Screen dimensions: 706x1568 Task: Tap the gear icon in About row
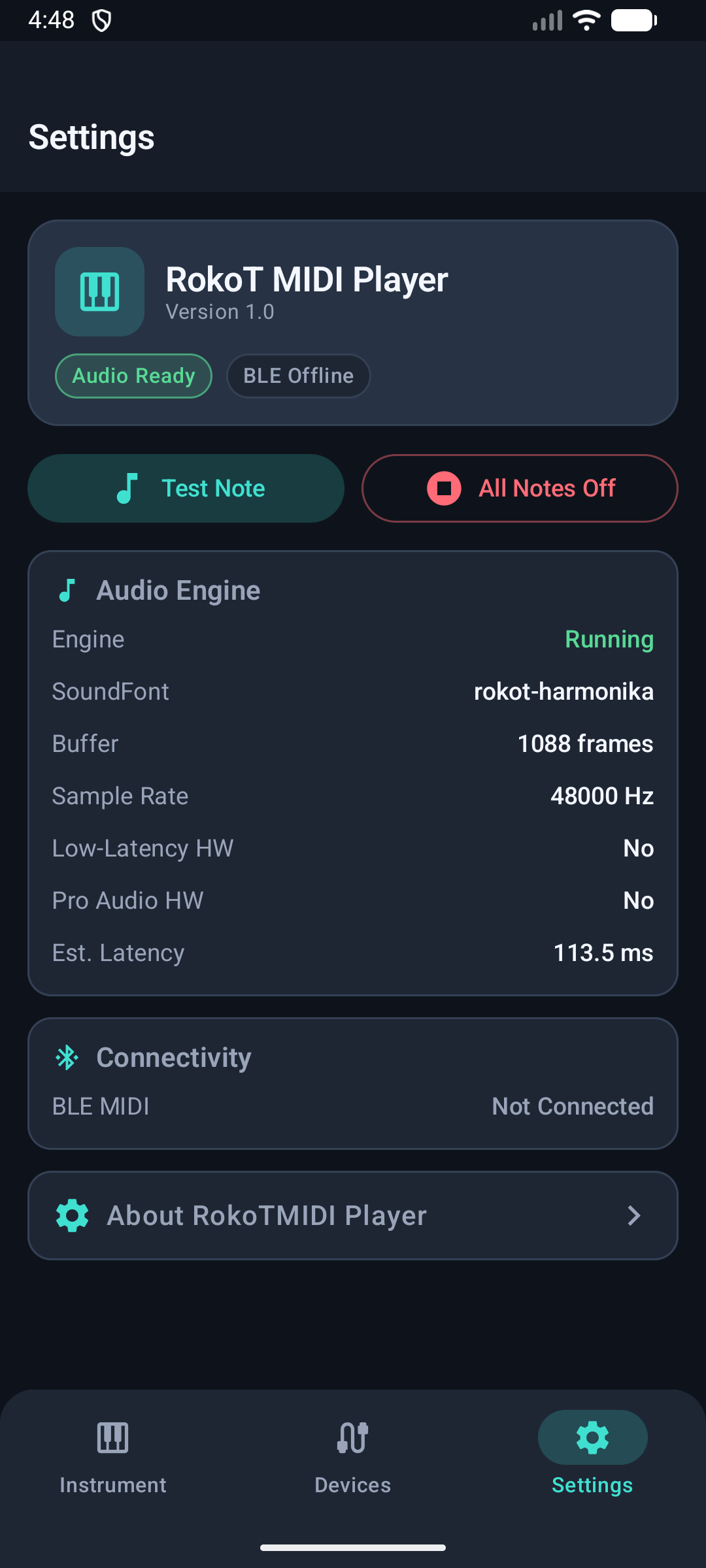coord(72,1215)
